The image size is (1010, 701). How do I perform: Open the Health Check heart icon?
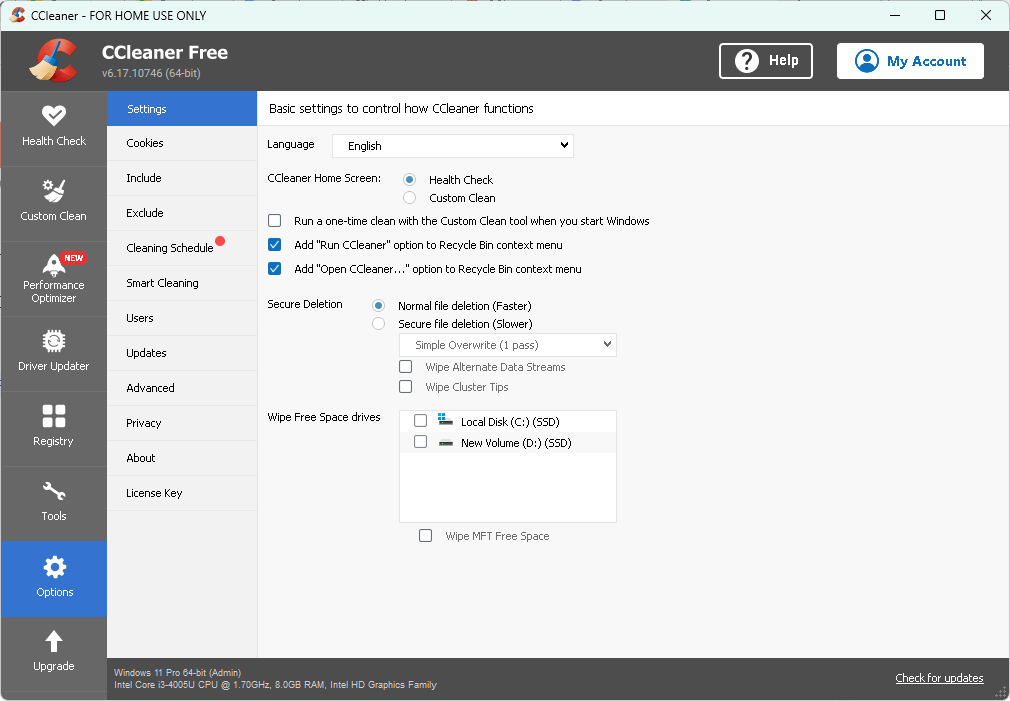(54, 116)
